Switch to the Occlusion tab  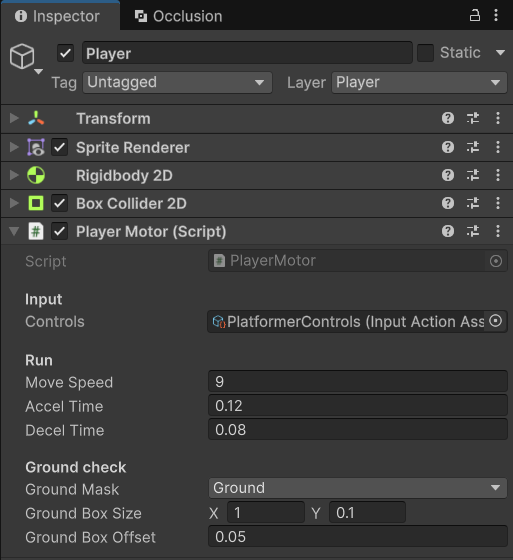point(178,16)
